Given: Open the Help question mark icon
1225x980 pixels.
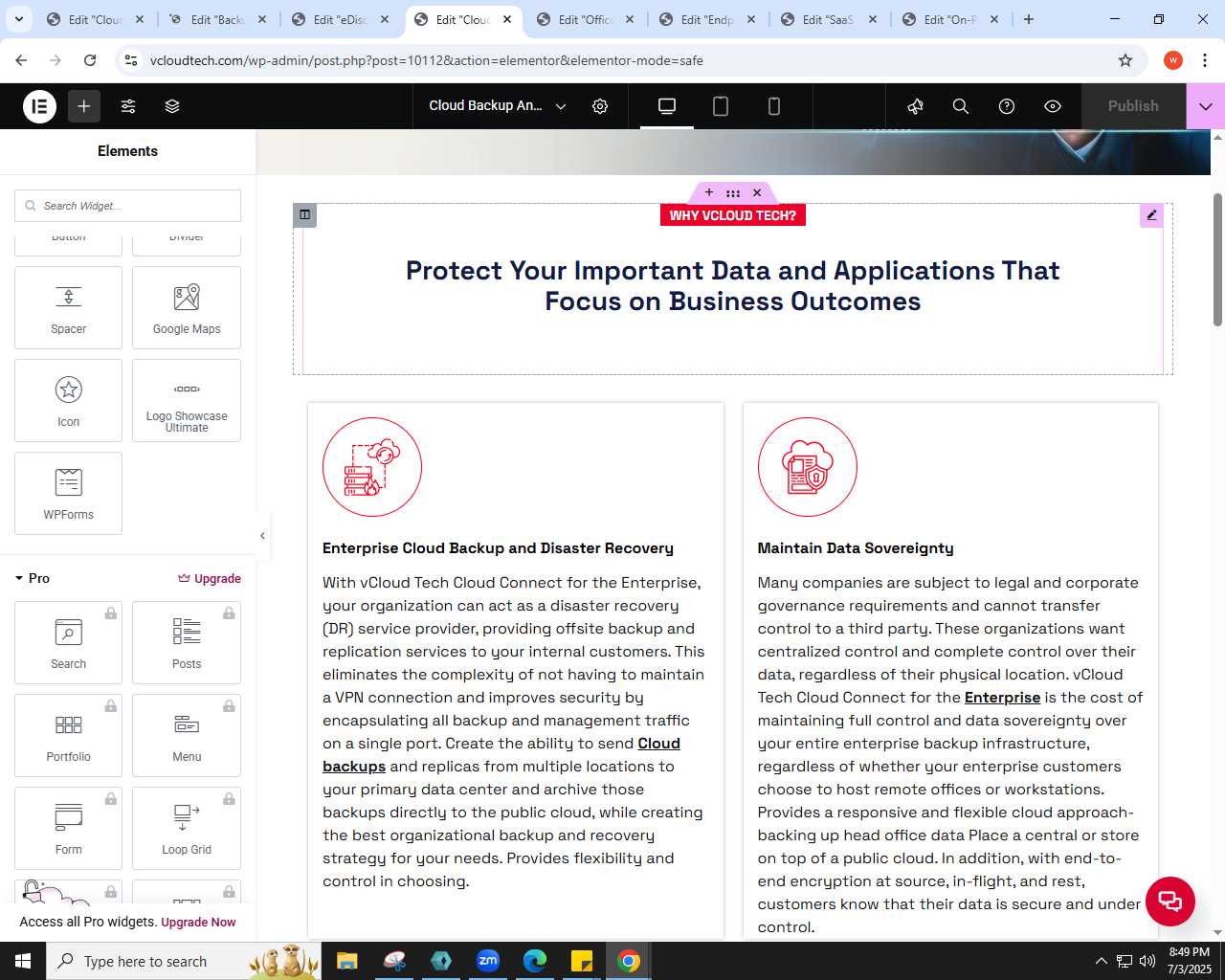Looking at the screenshot, I should click(1007, 106).
